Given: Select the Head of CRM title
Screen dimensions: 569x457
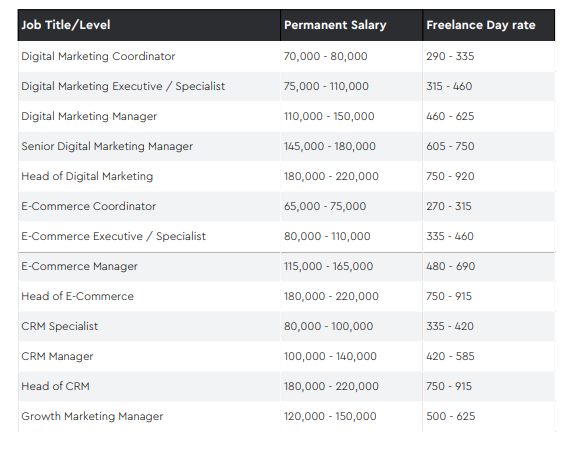Looking at the screenshot, I should point(55,386).
